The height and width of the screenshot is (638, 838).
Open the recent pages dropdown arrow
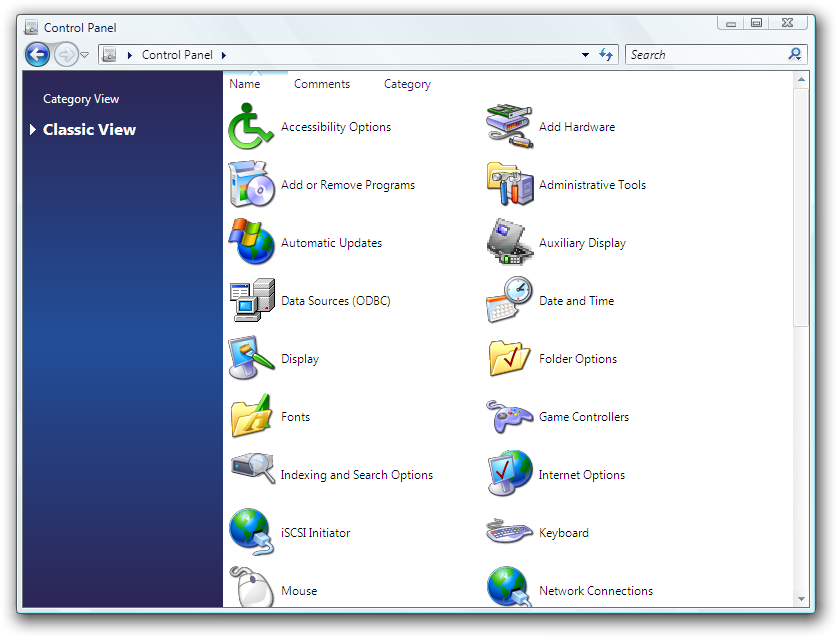tap(85, 55)
